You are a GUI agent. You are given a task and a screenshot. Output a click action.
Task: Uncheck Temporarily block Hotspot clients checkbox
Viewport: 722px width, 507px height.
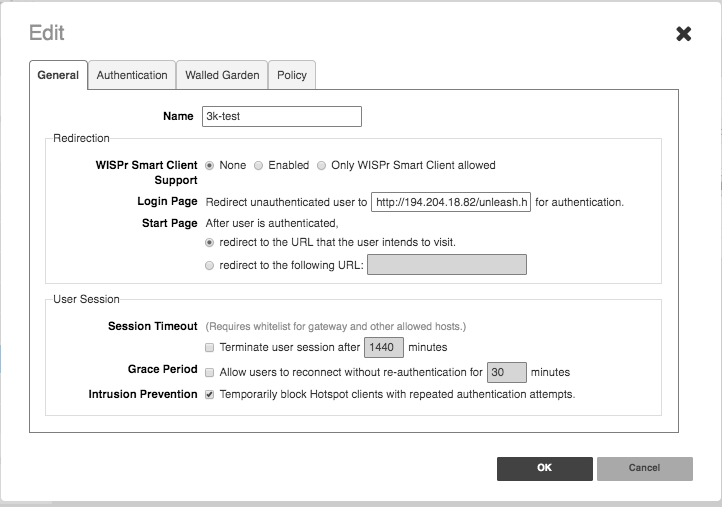click(x=209, y=395)
